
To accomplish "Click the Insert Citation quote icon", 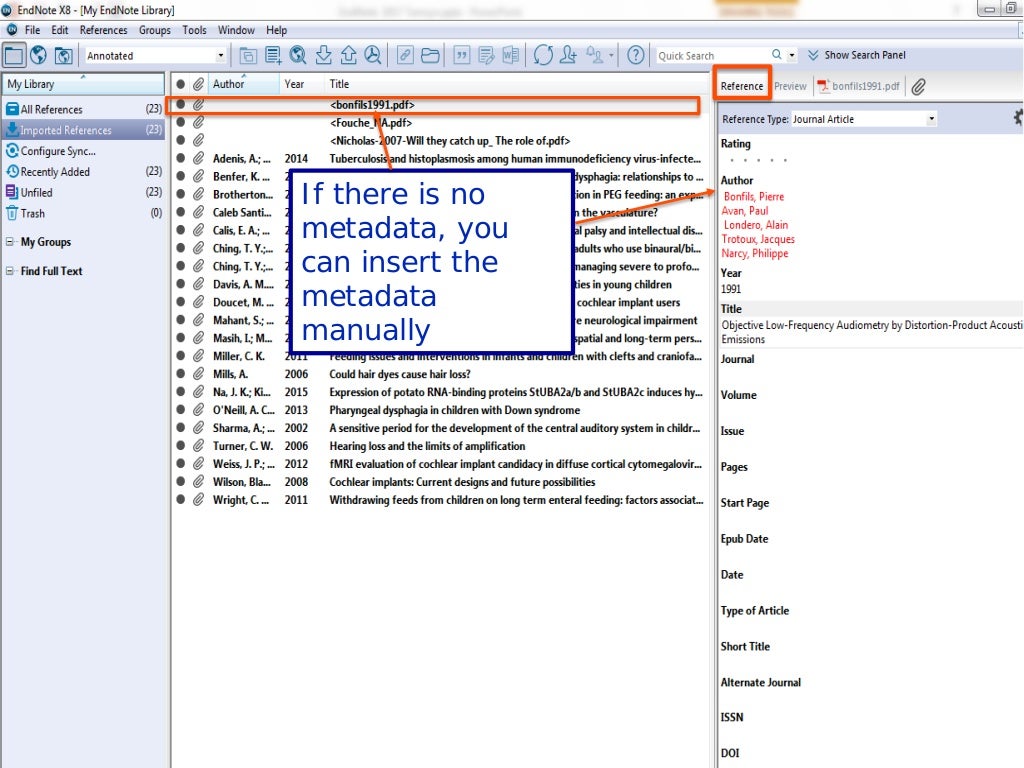I will pos(462,55).
